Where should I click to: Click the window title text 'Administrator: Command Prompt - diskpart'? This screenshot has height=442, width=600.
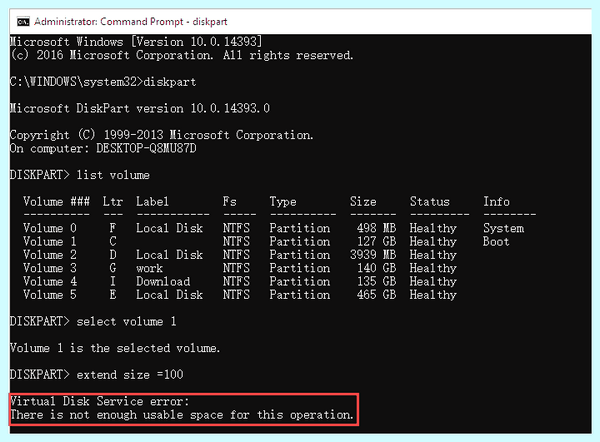coord(130,22)
